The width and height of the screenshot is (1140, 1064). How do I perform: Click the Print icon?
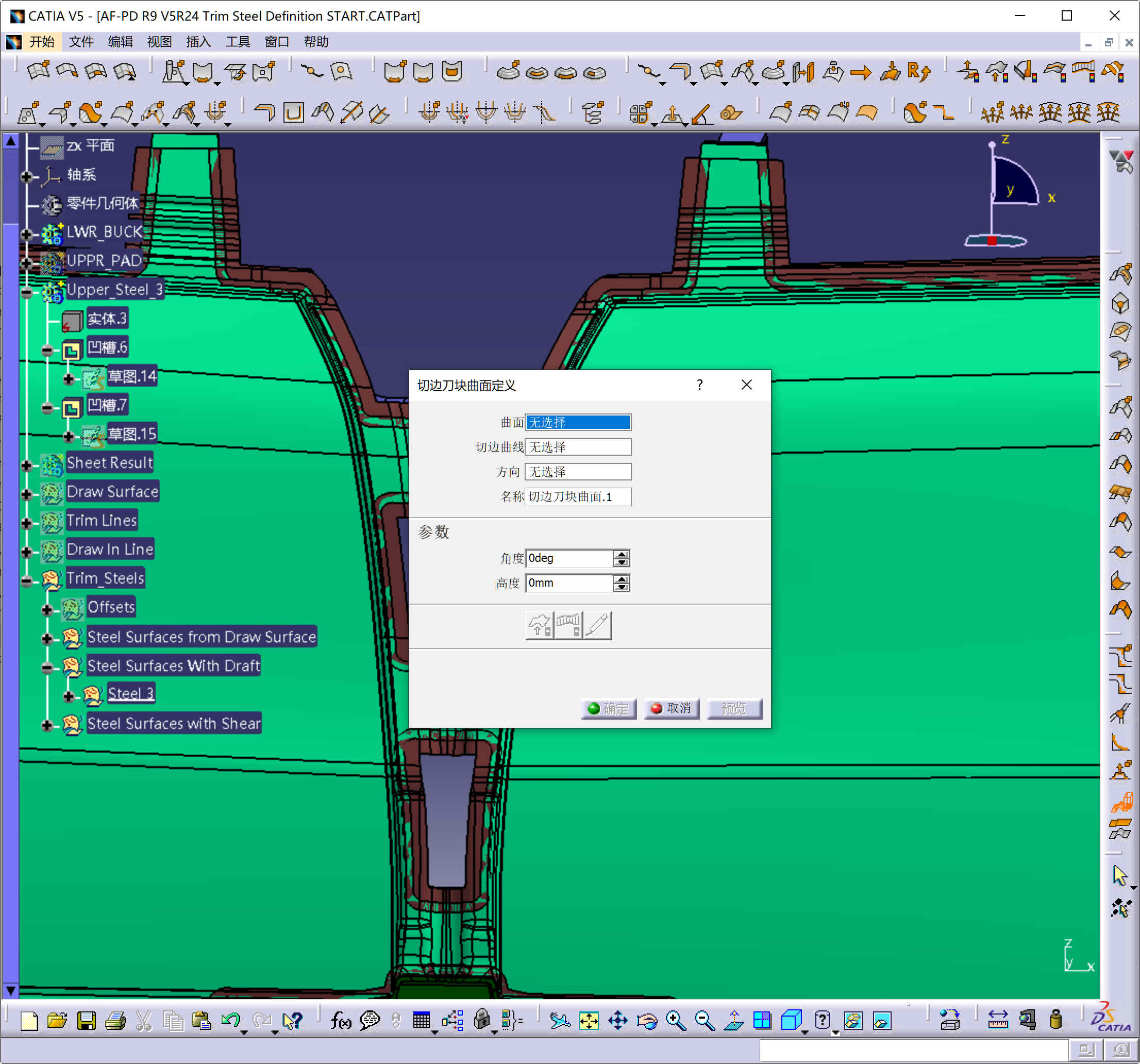(115, 1021)
